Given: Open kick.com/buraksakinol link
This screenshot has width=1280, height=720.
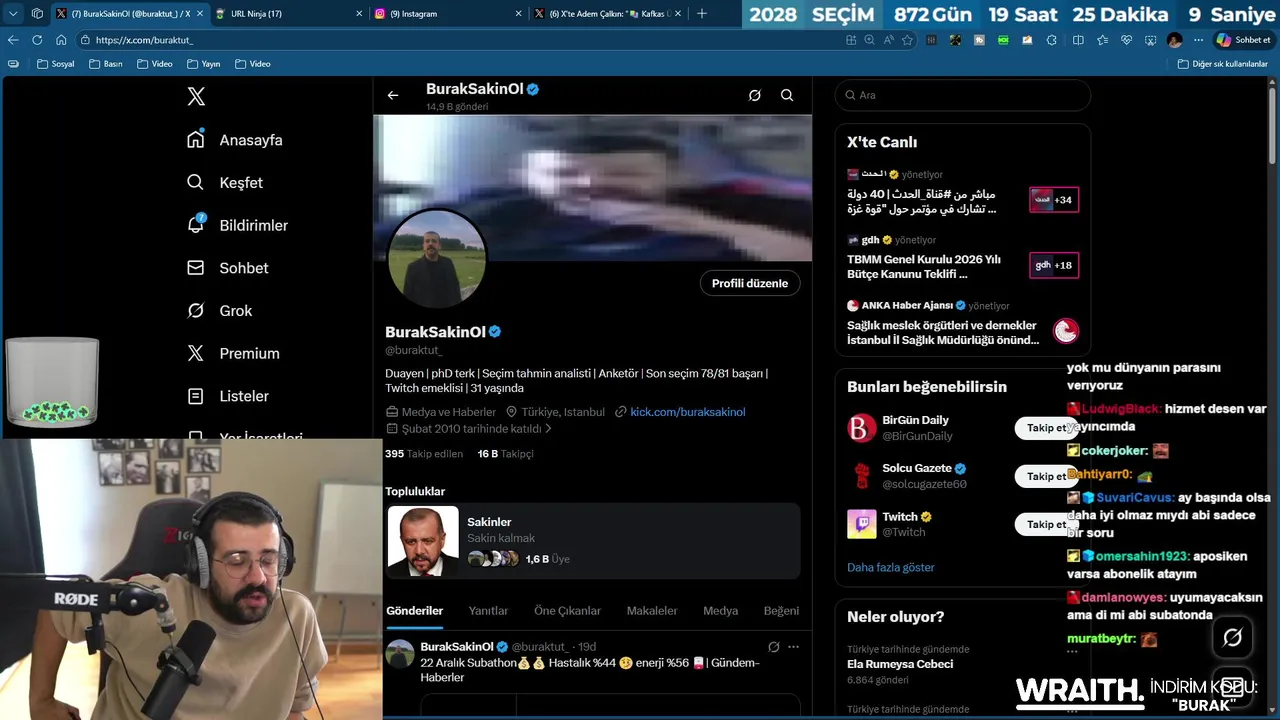Looking at the screenshot, I should pos(687,412).
